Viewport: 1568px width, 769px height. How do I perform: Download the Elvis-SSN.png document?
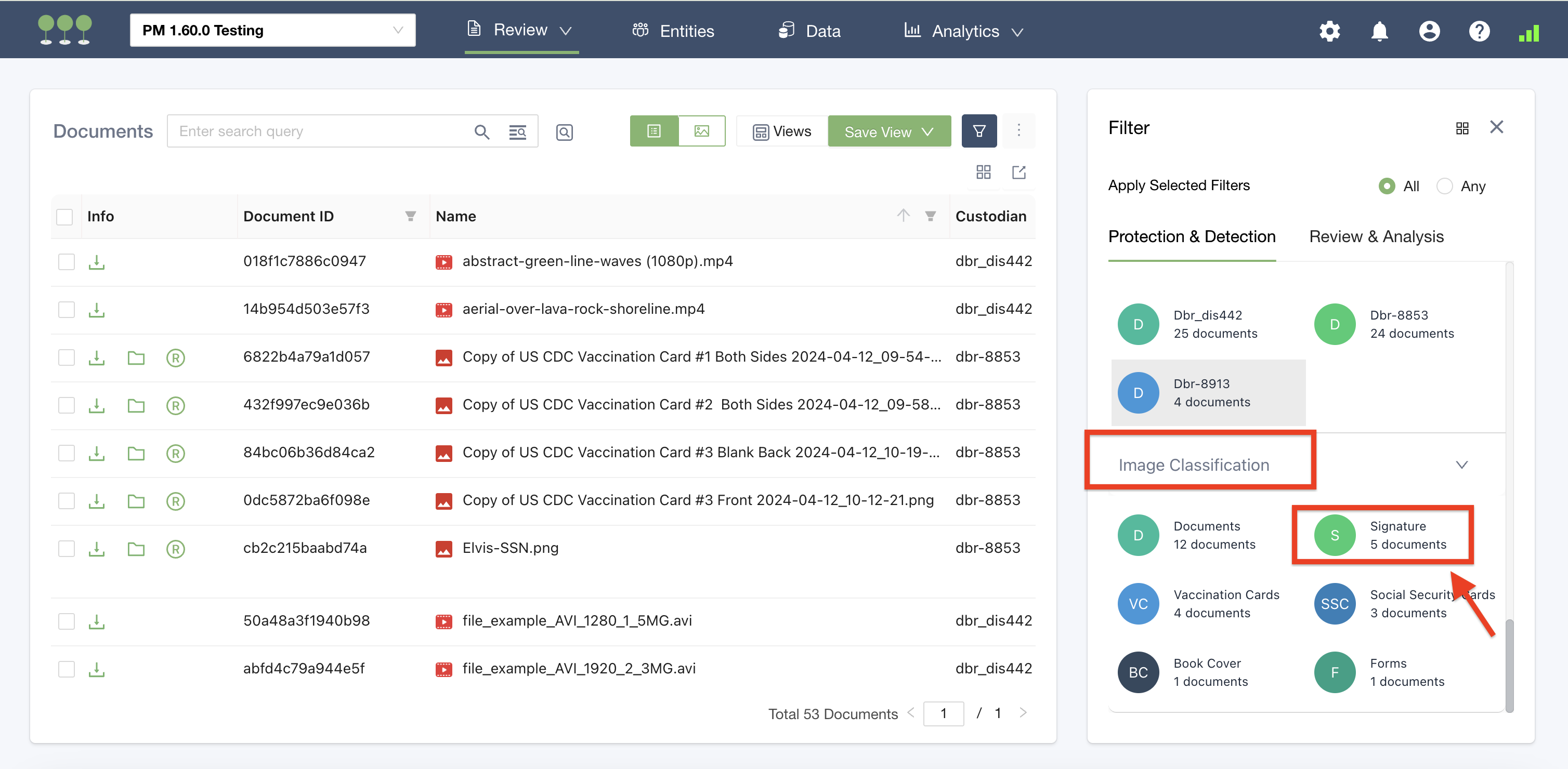click(96, 549)
